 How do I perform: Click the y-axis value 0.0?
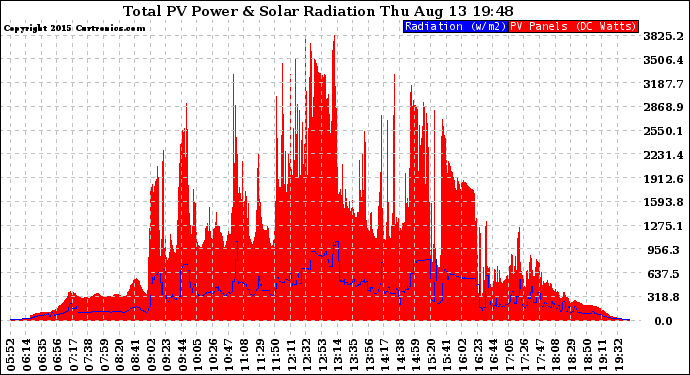click(x=663, y=321)
